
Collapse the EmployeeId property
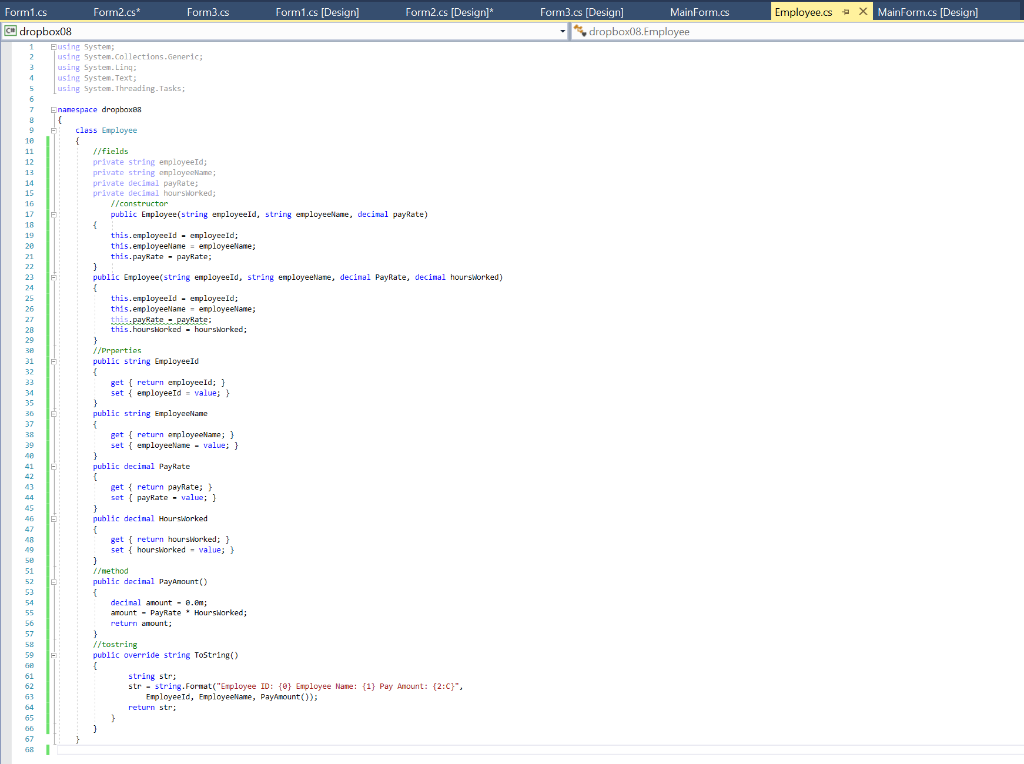point(55,361)
